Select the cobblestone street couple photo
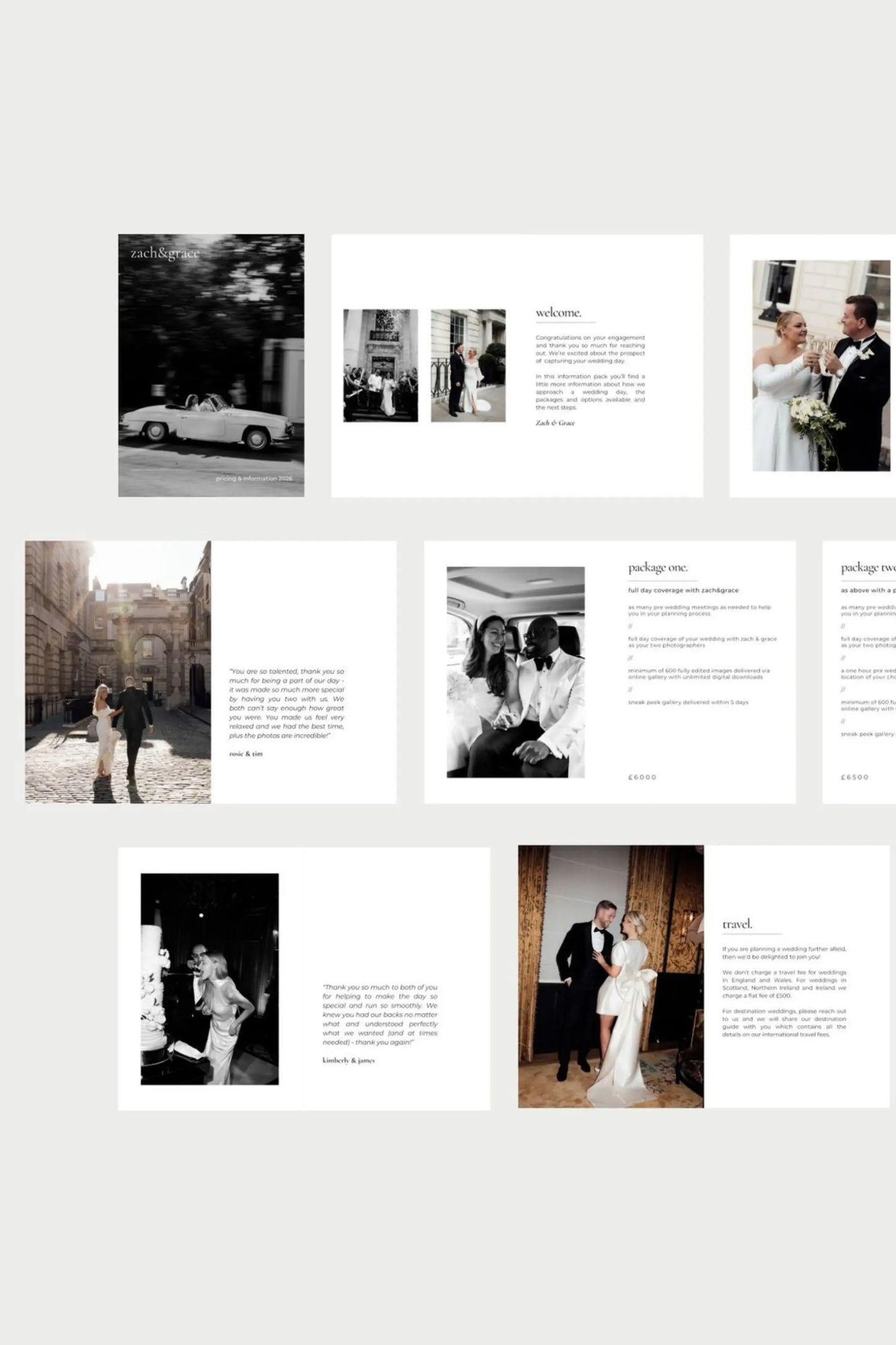The width and height of the screenshot is (896, 1345). (x=118, y=672)
